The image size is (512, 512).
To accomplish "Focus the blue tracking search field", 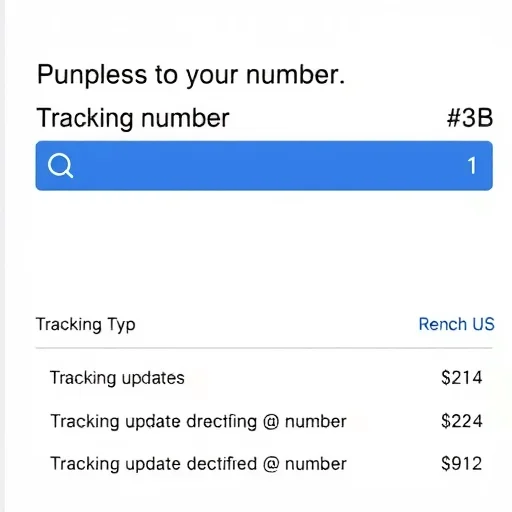I will pos(264,166).
